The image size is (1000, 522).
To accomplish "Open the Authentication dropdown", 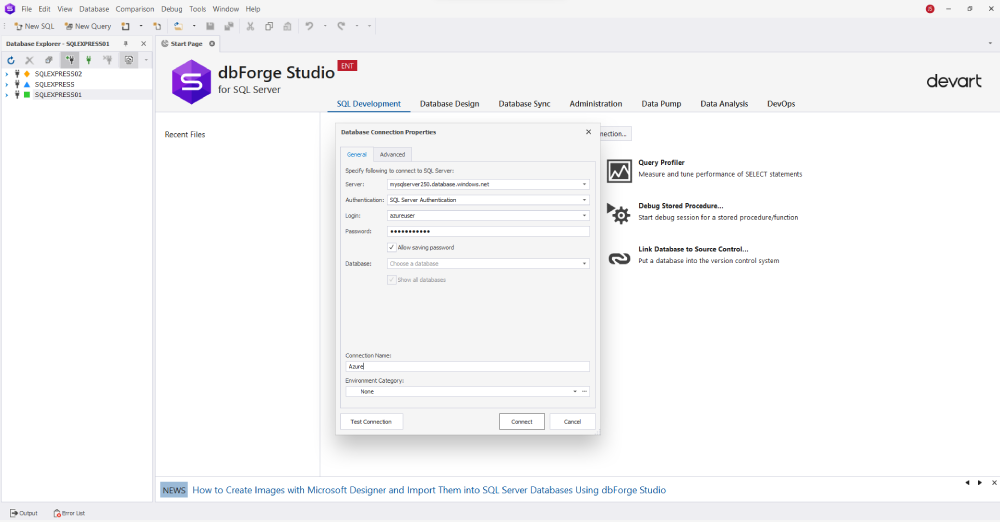I will pyautogui.click(x=584, y=200).
